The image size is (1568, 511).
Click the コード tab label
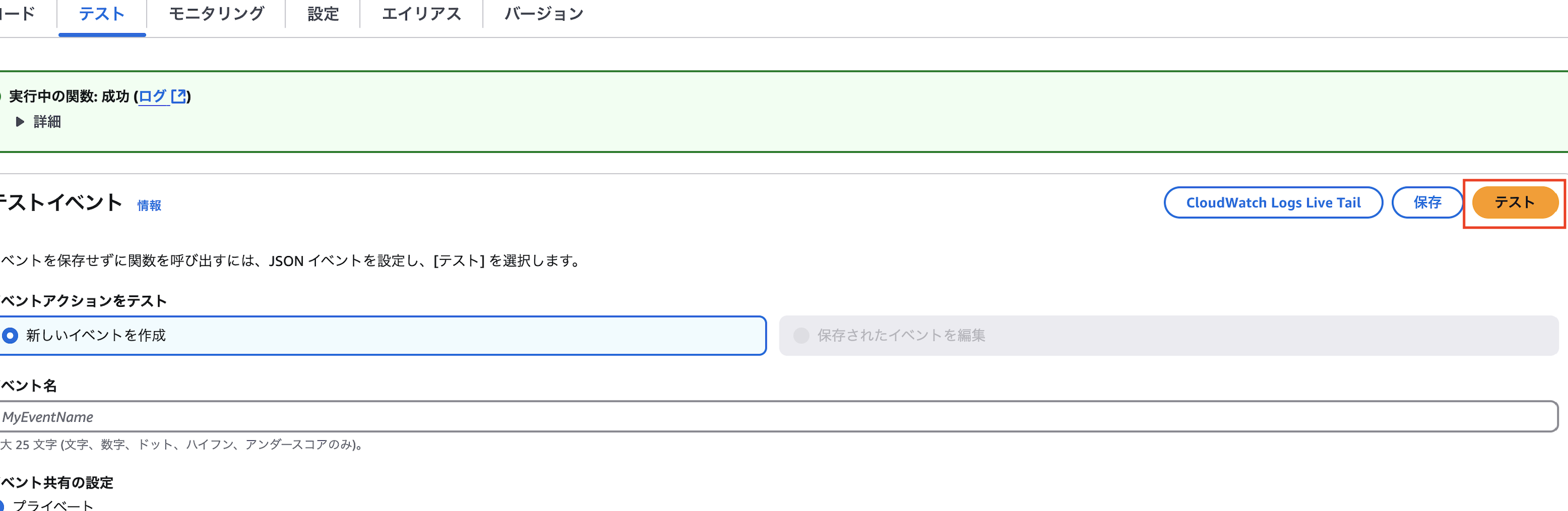[x=18, y=13]
